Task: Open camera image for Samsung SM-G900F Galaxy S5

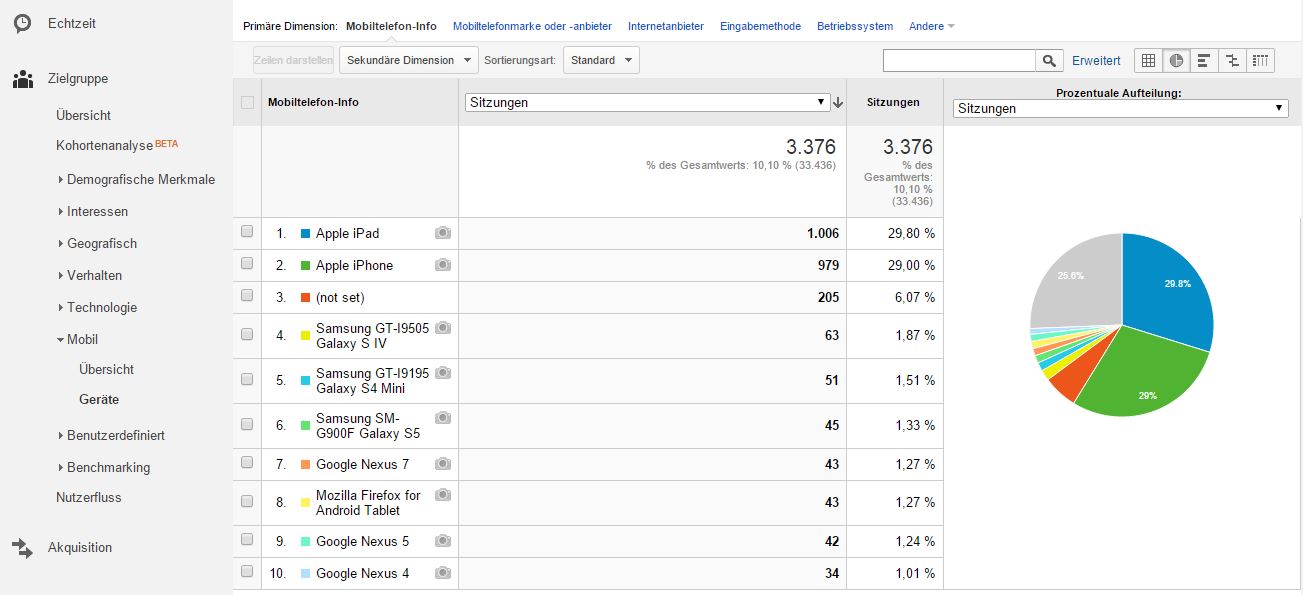Action: pos(443,418)
